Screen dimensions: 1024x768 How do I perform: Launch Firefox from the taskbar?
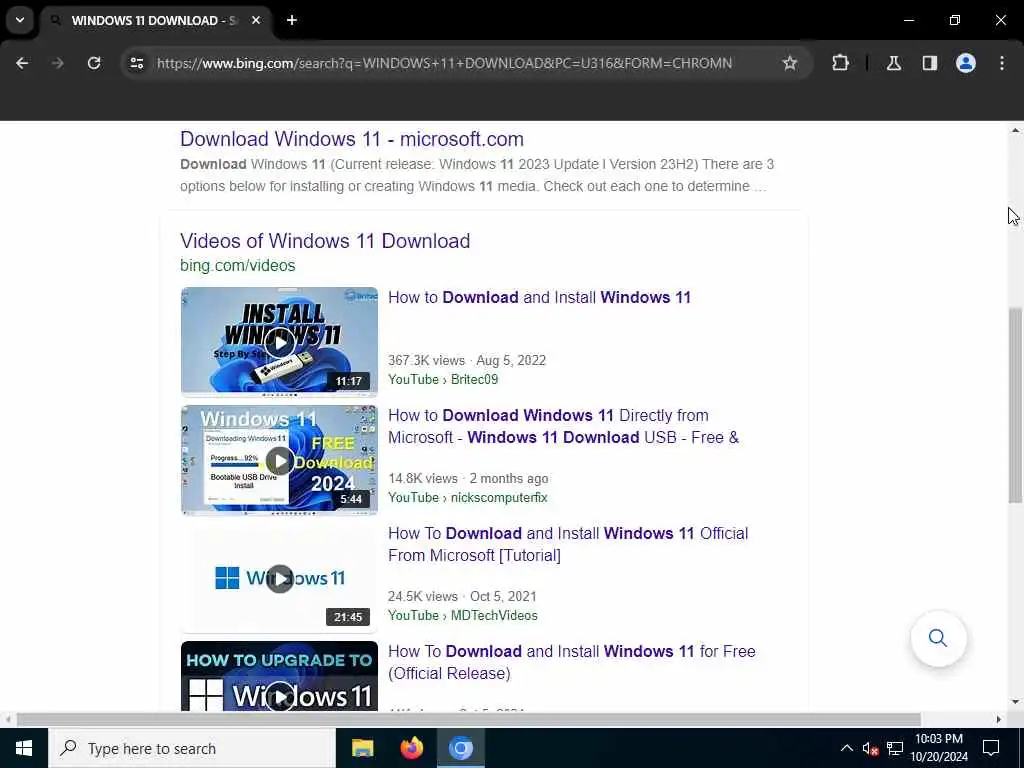pyautogui.click(x=411, y=748)
